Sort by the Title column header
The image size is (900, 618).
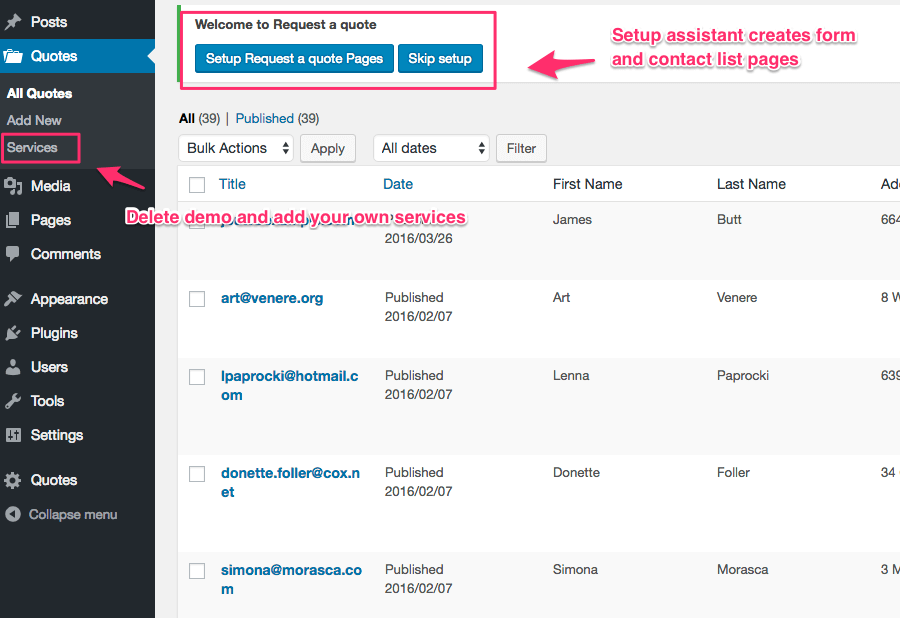click(x=232, y=184)
